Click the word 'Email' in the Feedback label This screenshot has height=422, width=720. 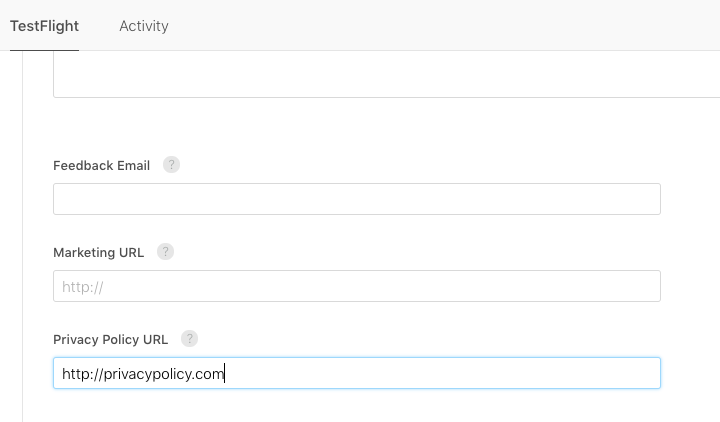133,165
